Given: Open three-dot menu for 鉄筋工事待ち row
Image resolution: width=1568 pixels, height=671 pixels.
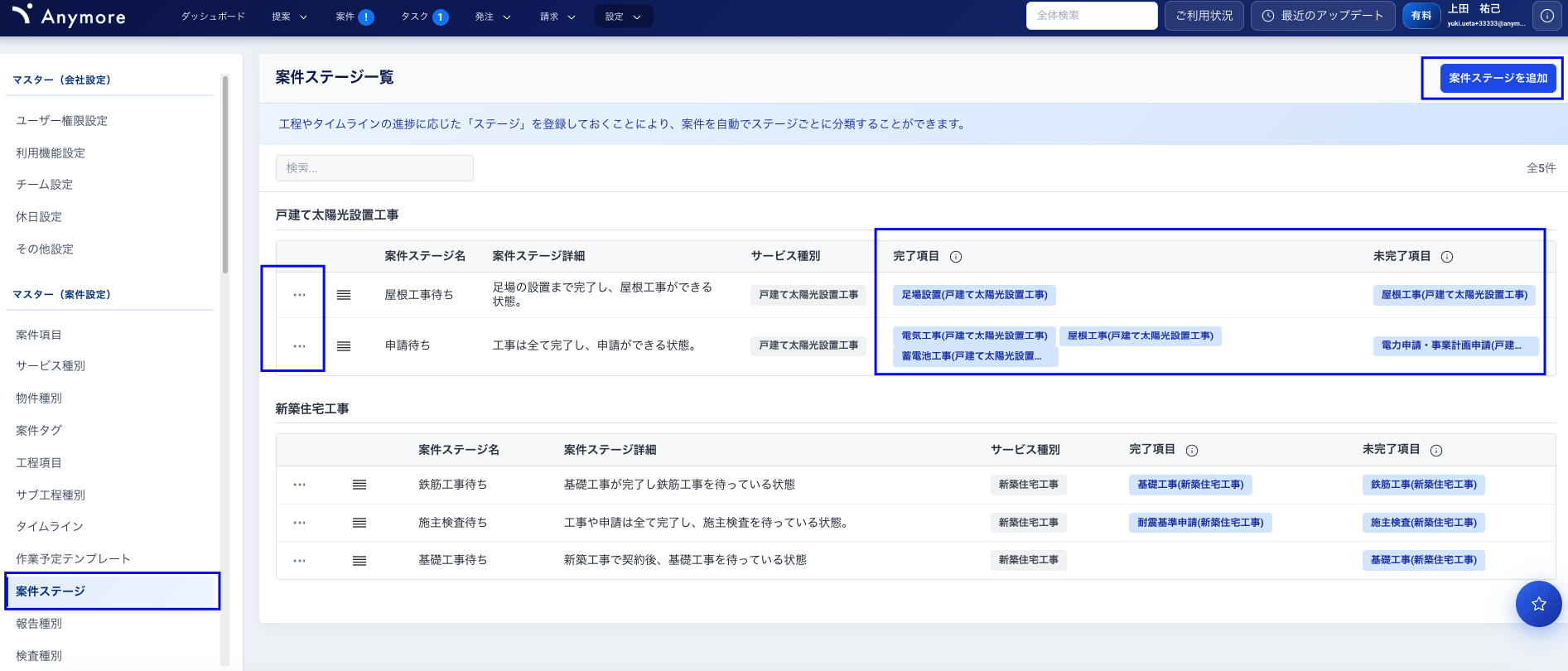Looking at the screenshot, I should [x=299, y=485].
